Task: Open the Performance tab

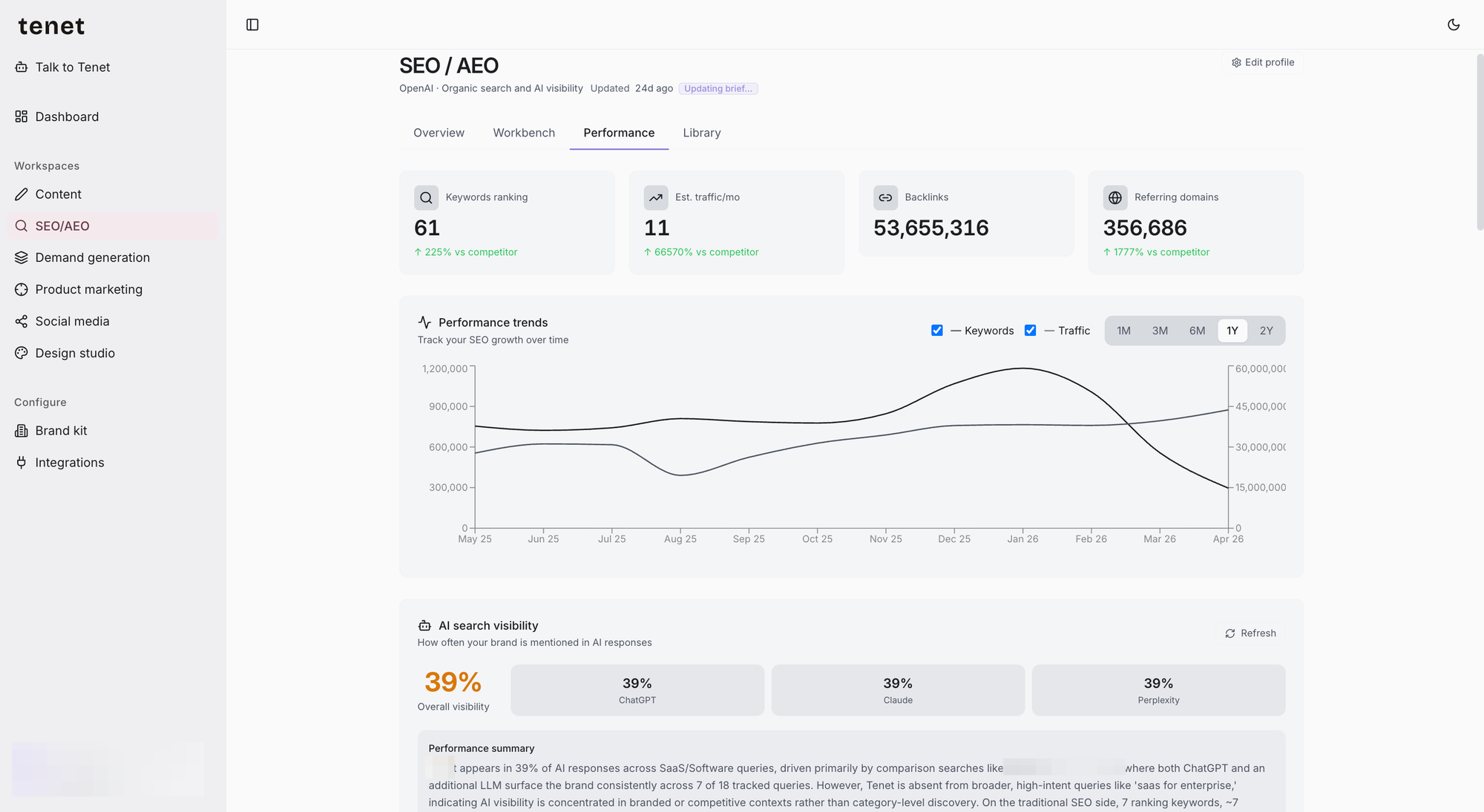Action: click(619, 133)
